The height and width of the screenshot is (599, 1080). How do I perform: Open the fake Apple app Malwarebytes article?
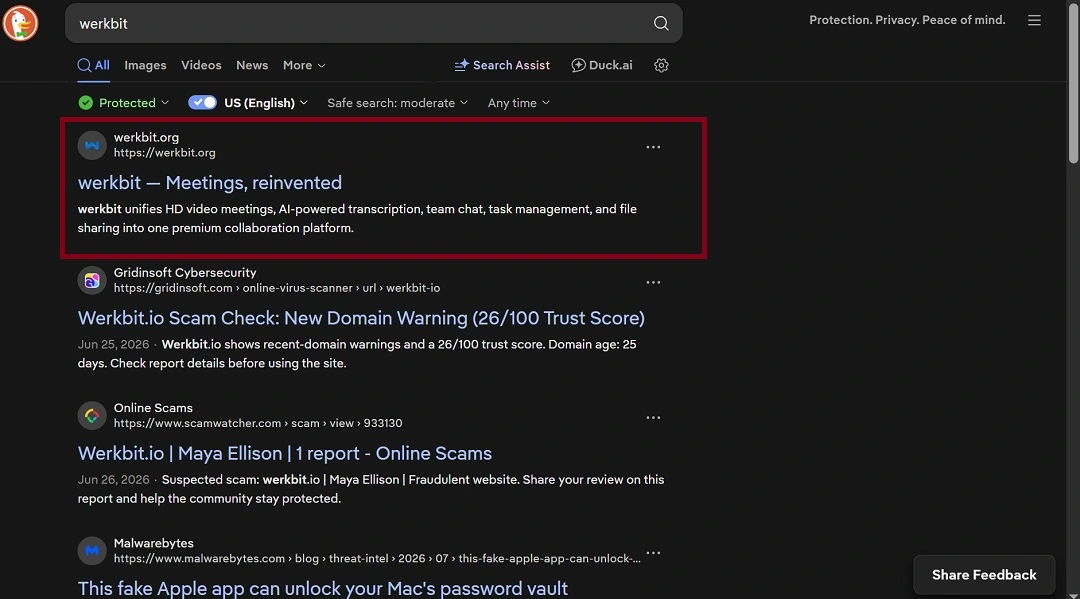322,588
